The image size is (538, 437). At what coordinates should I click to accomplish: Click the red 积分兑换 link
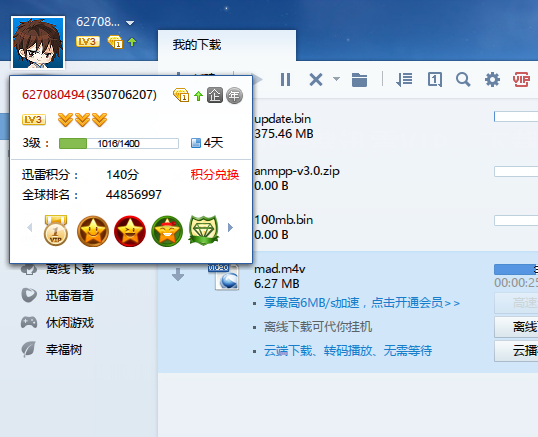215,175
